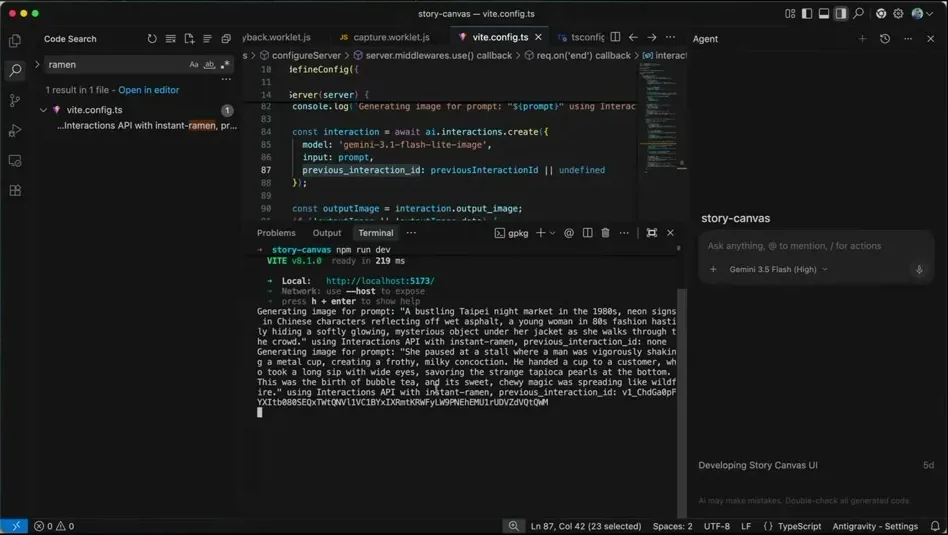Split the editor to the right
948x535 pixels.
(615, 37)
